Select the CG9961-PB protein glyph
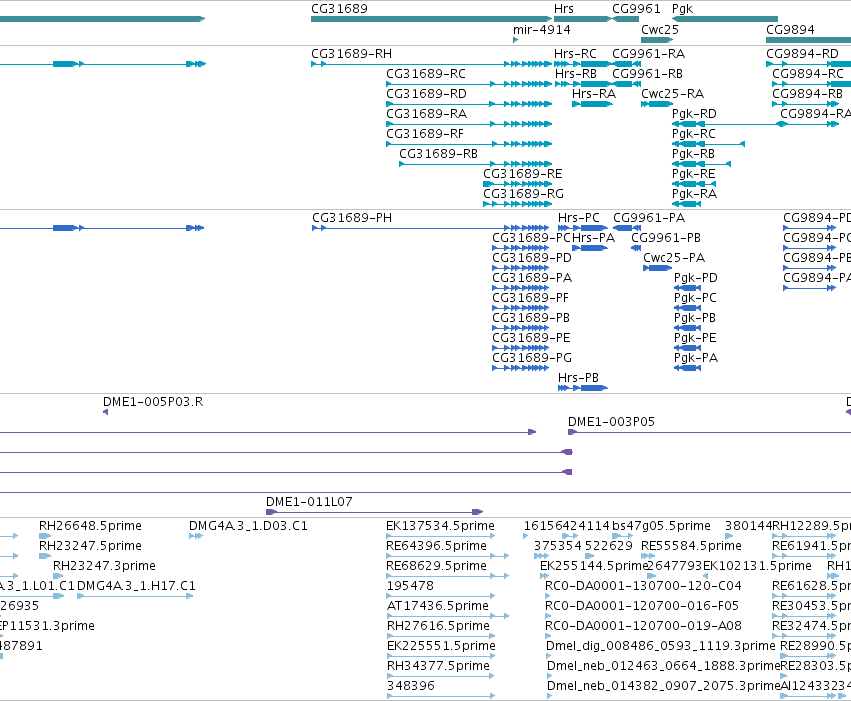 pos(636,248)
